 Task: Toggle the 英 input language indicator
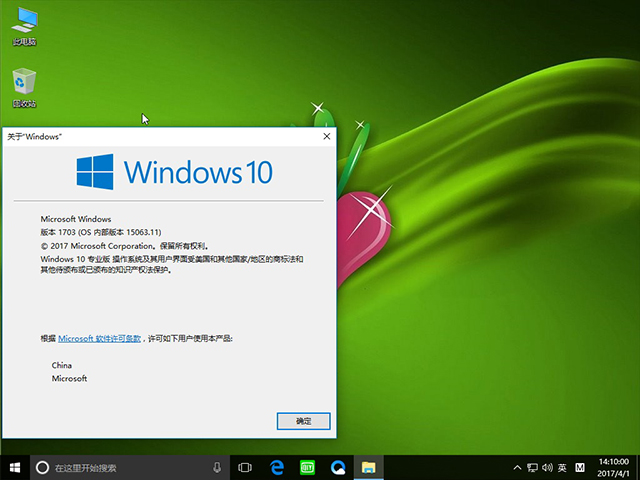[x=562, y=467]
